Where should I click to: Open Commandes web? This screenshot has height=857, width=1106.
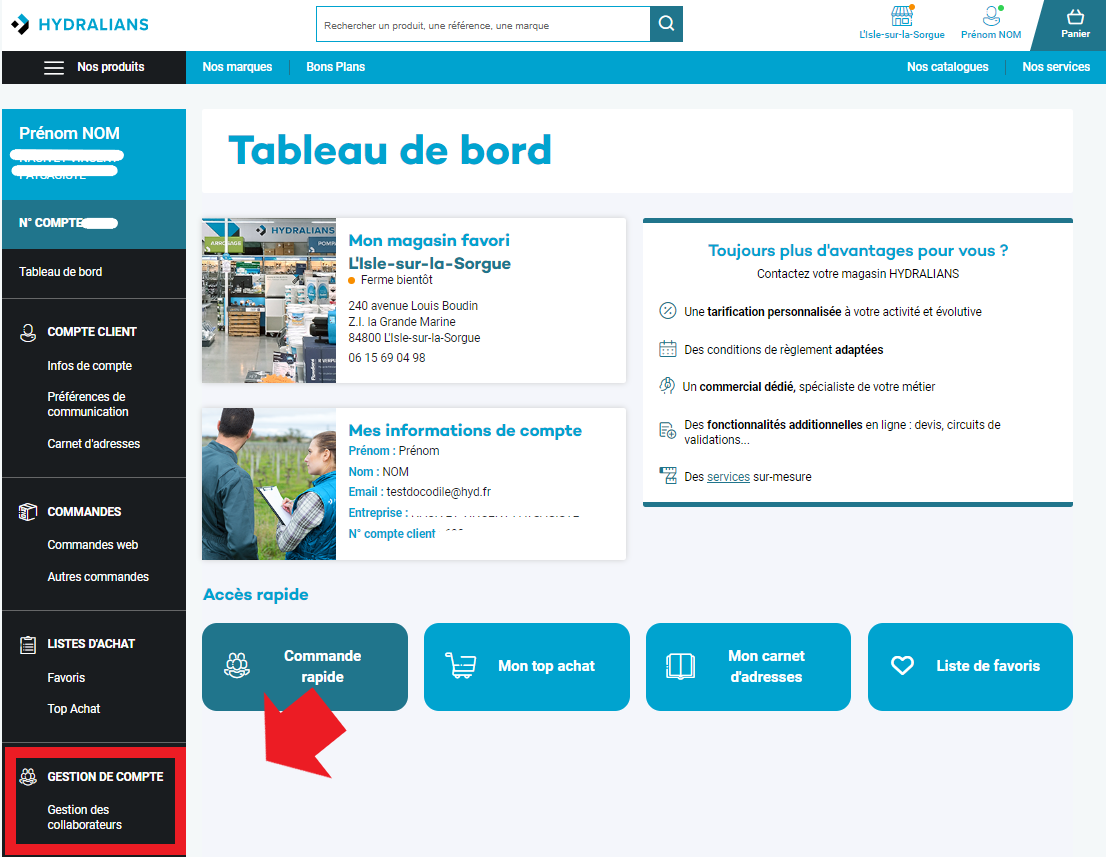click(x=92, y=545)
